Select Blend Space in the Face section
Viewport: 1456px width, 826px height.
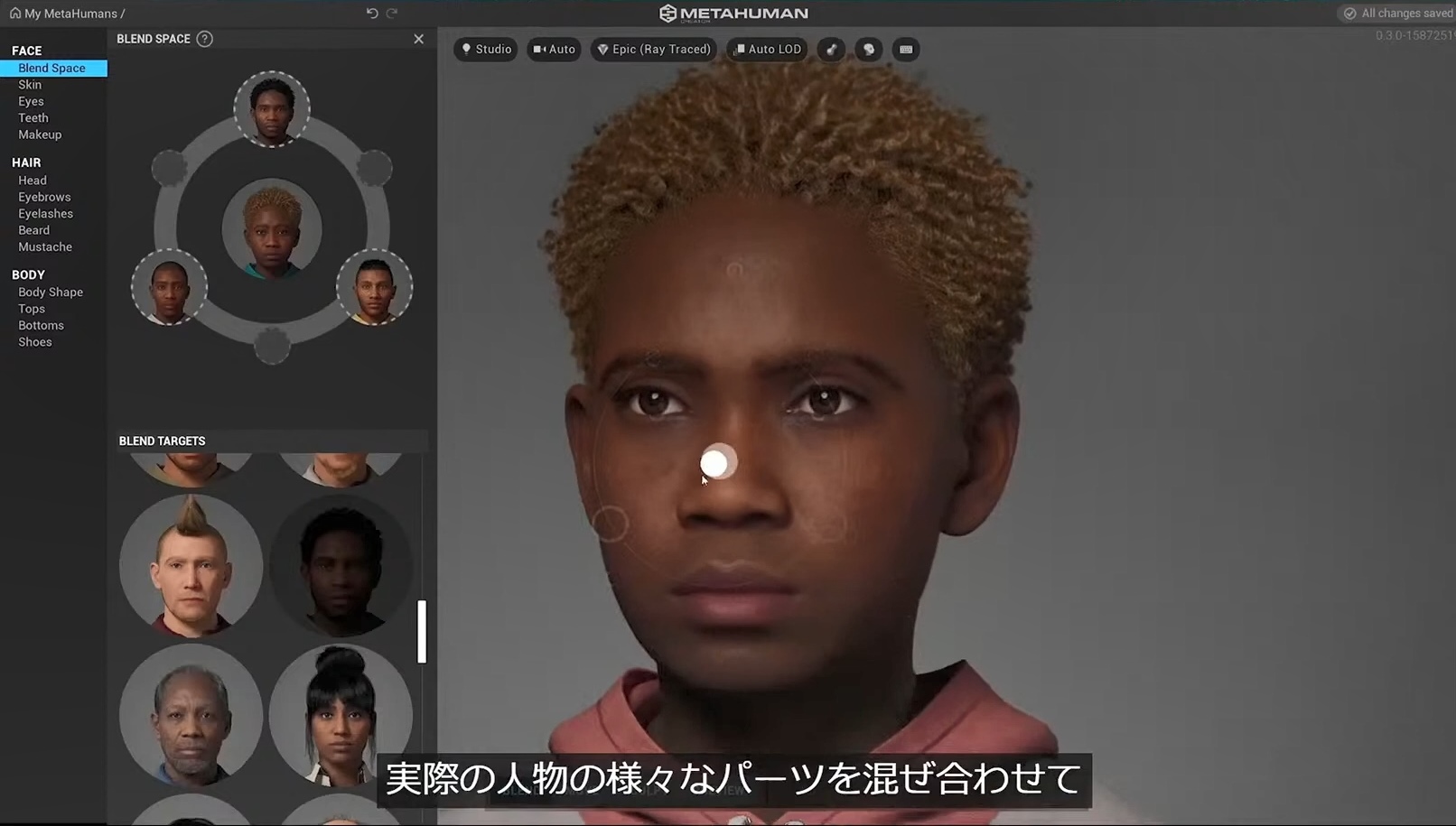click(53, 68)
